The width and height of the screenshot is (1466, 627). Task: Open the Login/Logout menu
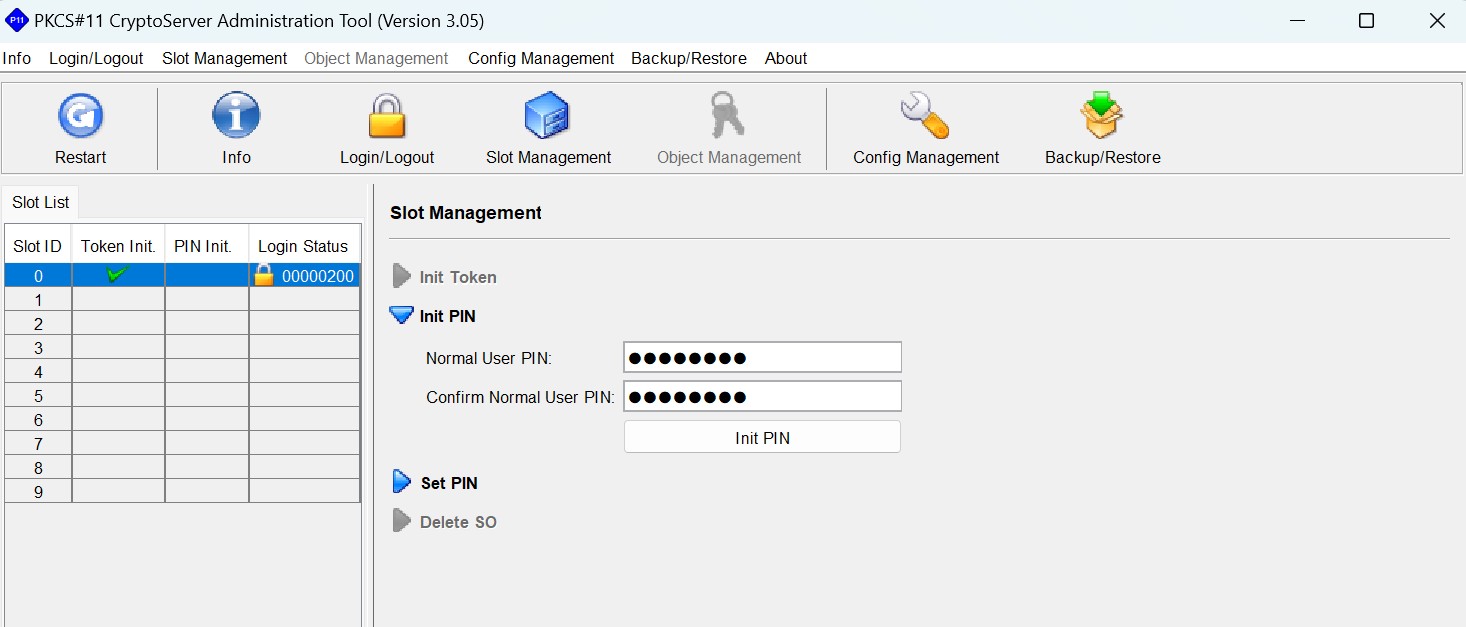click(96, 58)
